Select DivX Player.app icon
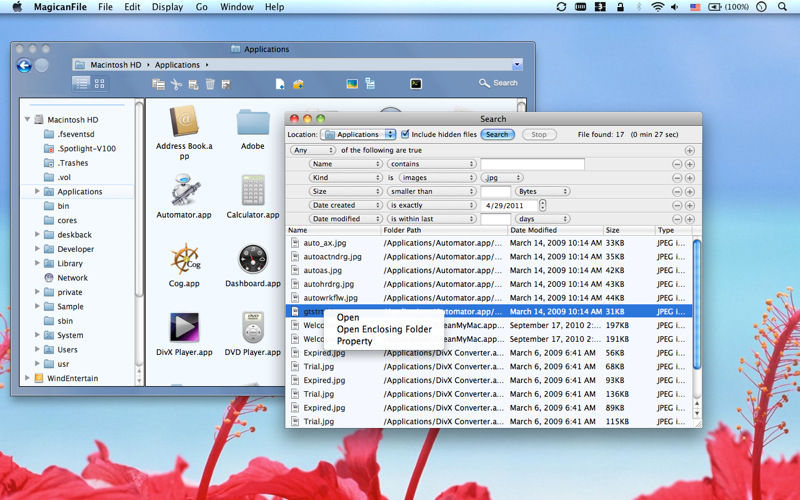 tap(184, 327)
